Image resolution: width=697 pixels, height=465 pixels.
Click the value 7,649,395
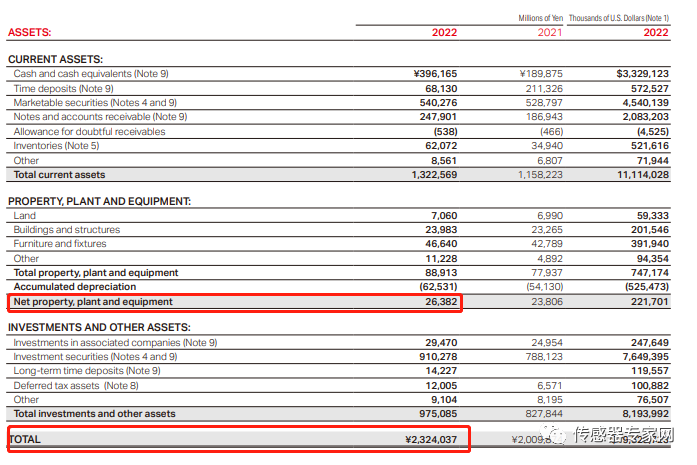click(x=645, y=357)
